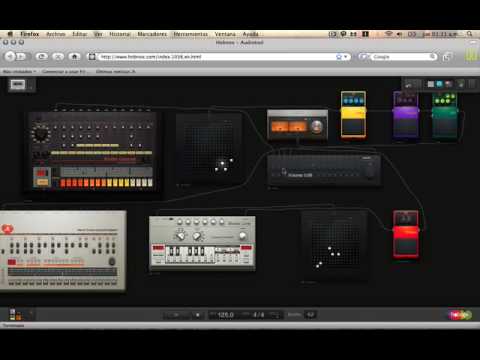Turn the large left knob on the 303
Screen dimensions: 480x360
180,236
